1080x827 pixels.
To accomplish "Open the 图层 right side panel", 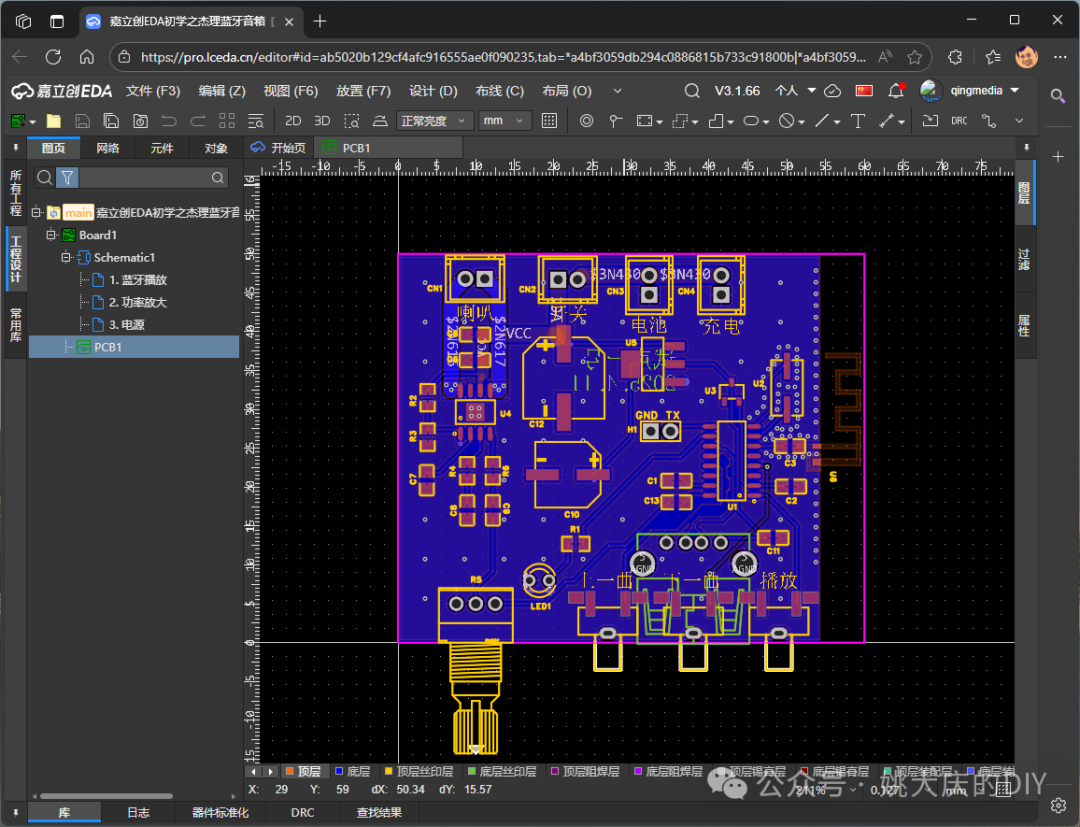I will (1024, 193).
